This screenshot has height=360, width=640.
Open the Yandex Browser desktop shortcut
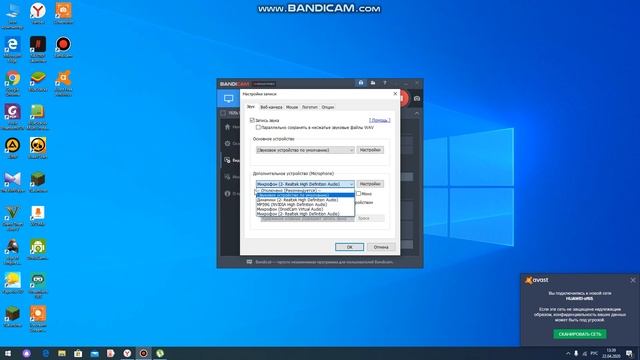point(38,13)
